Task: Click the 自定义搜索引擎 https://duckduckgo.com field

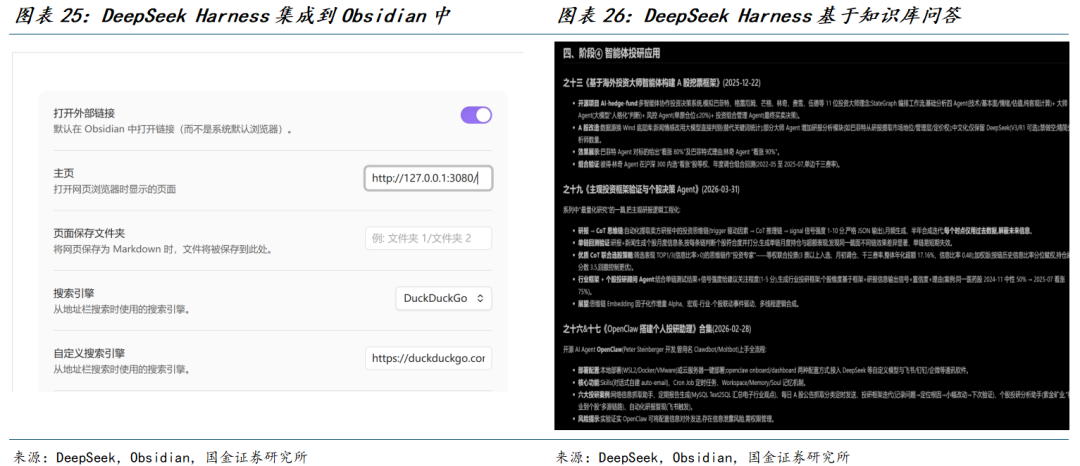Action: (428, 358)
